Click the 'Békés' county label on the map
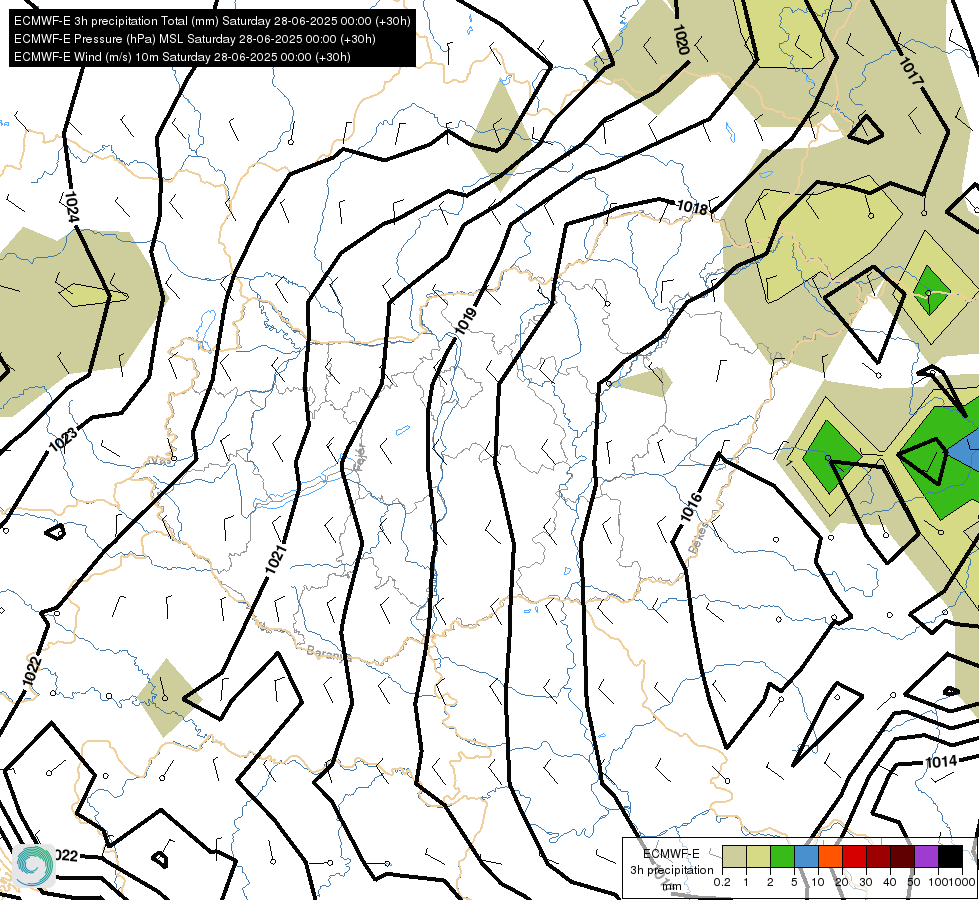This screenshot has width=979, height=900. tap(699, 539)
